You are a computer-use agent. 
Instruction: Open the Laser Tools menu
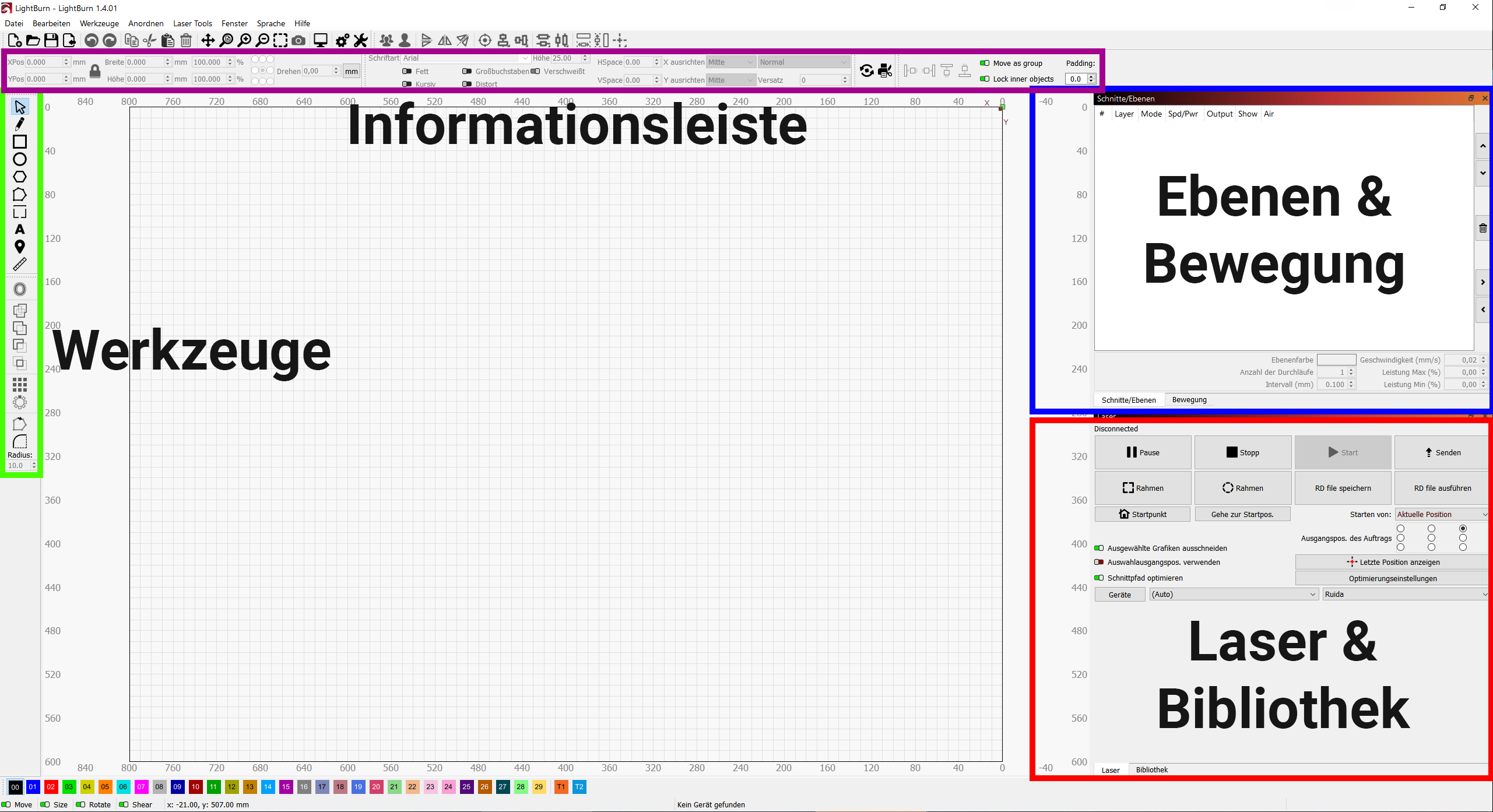[x=192, y=23]
